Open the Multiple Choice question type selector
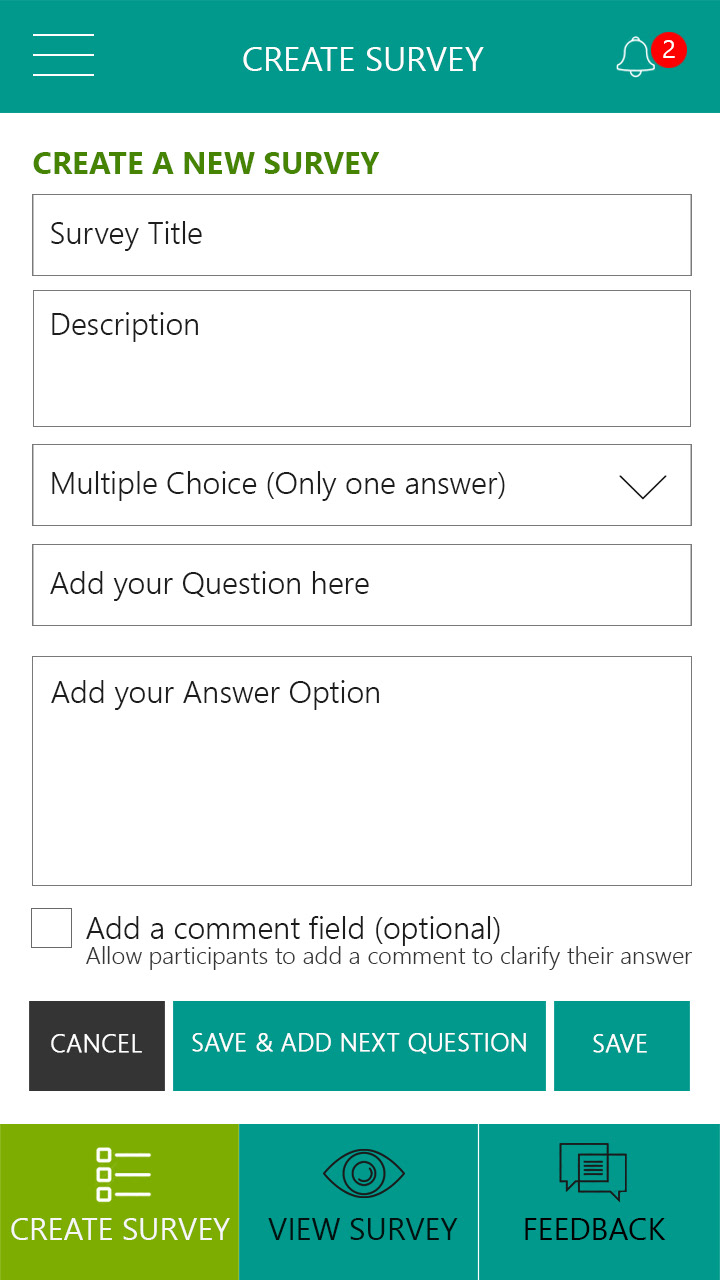Screen dimensions: 720x1280 click(278, 485)
